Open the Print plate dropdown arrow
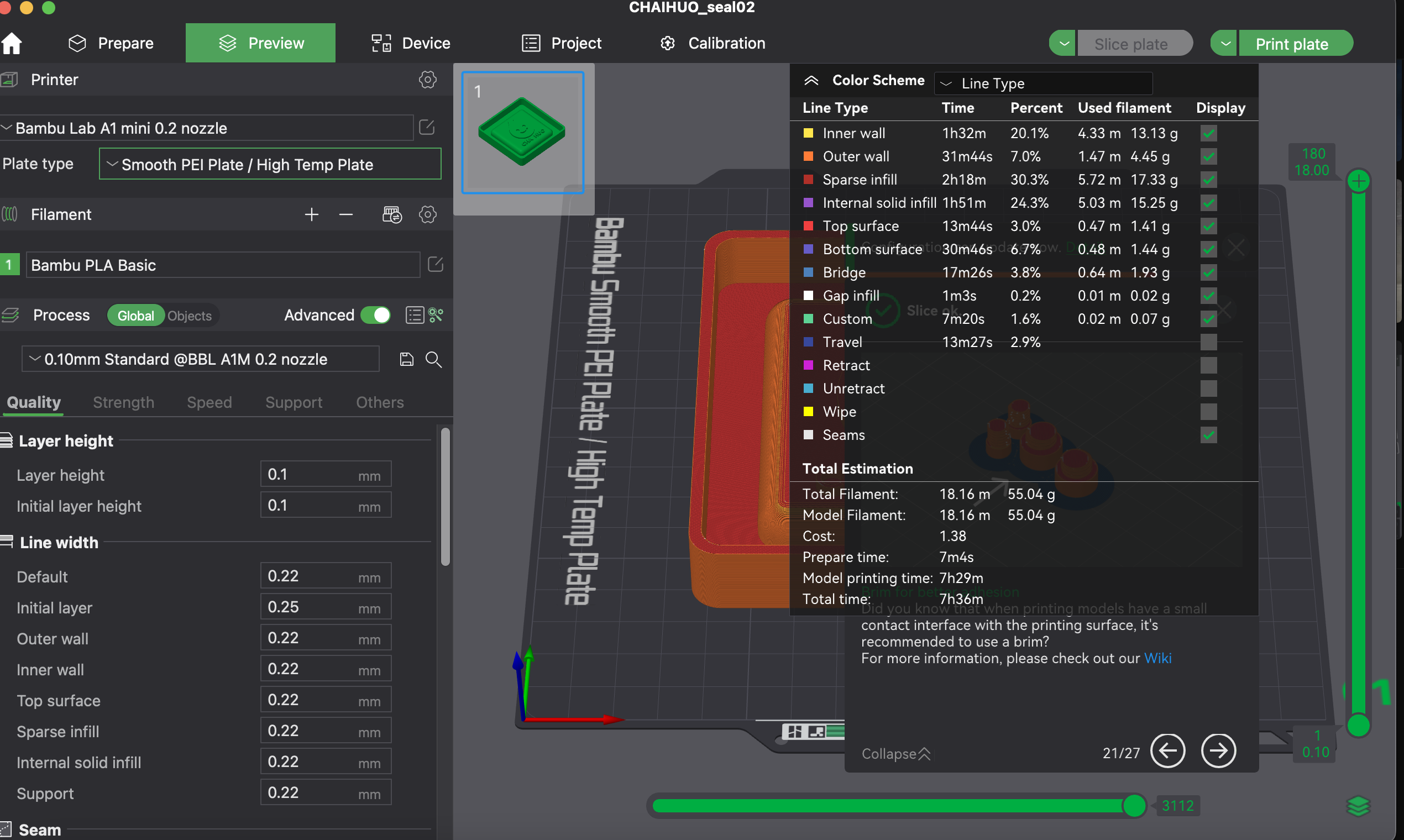This screenshot has width=1404, height=840. (1224, 44)
